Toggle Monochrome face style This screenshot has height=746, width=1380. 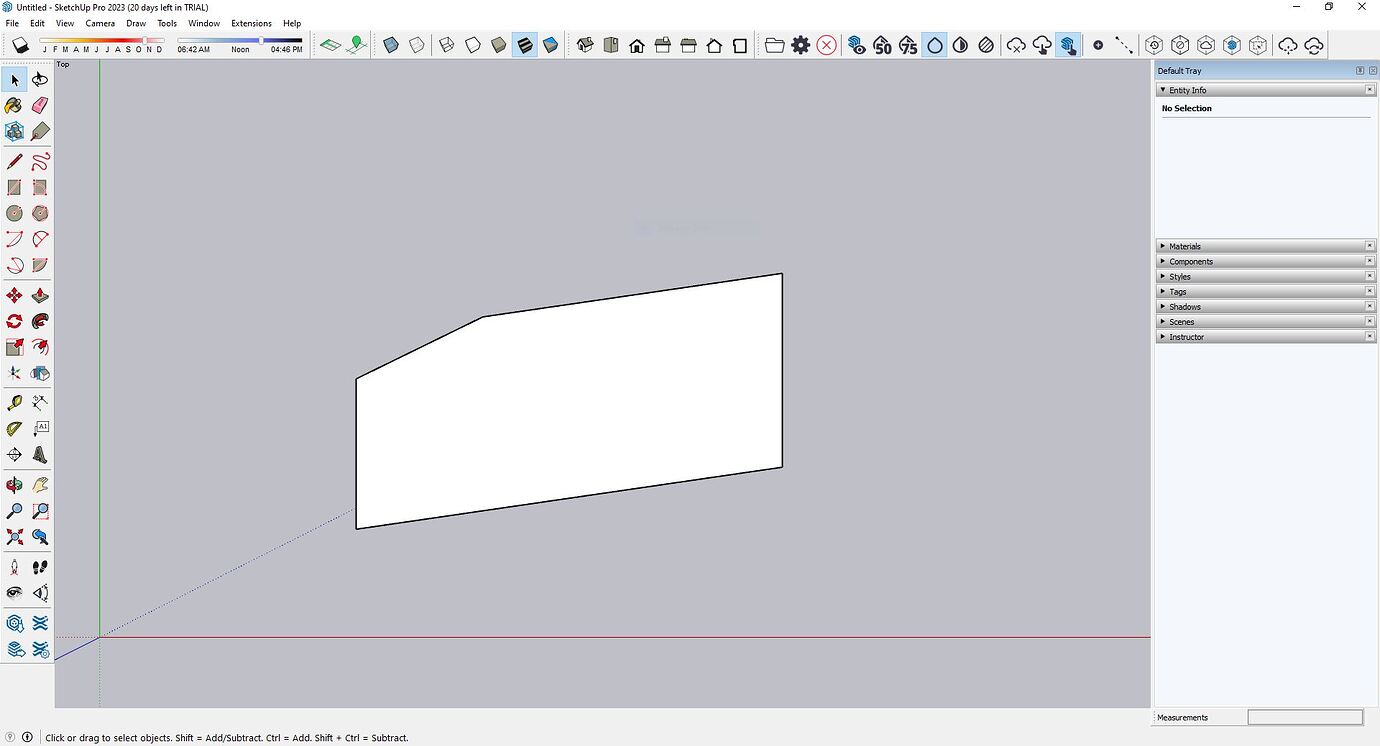tap(549, 44)
